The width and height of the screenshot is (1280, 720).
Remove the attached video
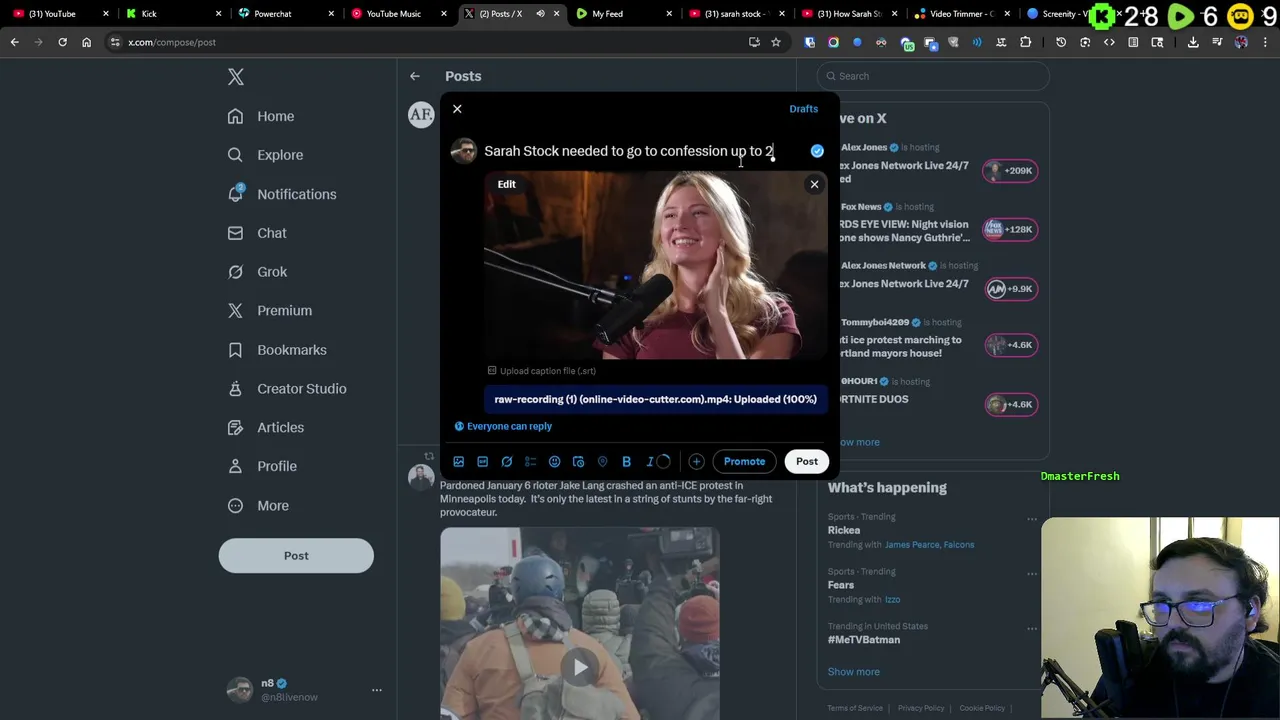click(x=814, y=184)
